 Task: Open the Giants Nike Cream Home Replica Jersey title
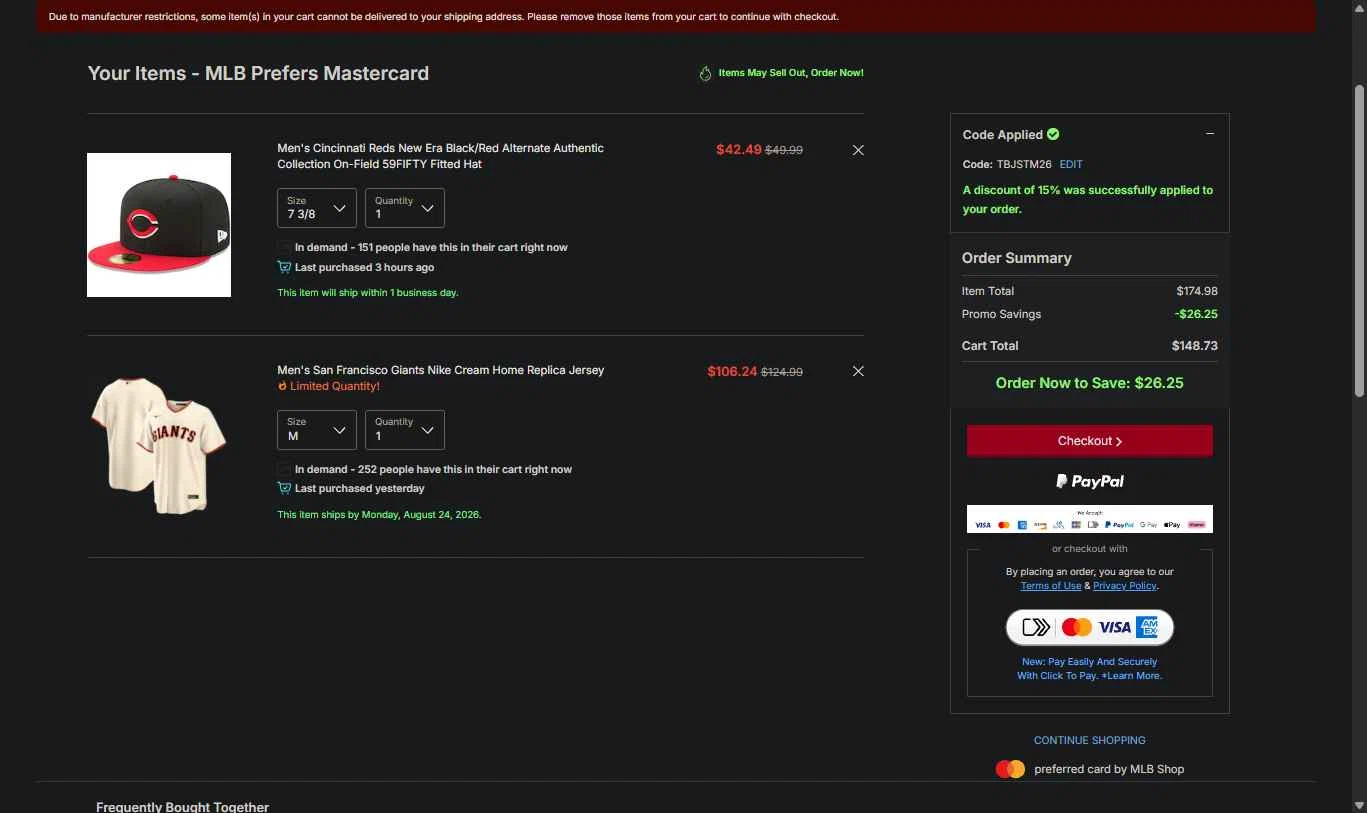pos(441,370)
